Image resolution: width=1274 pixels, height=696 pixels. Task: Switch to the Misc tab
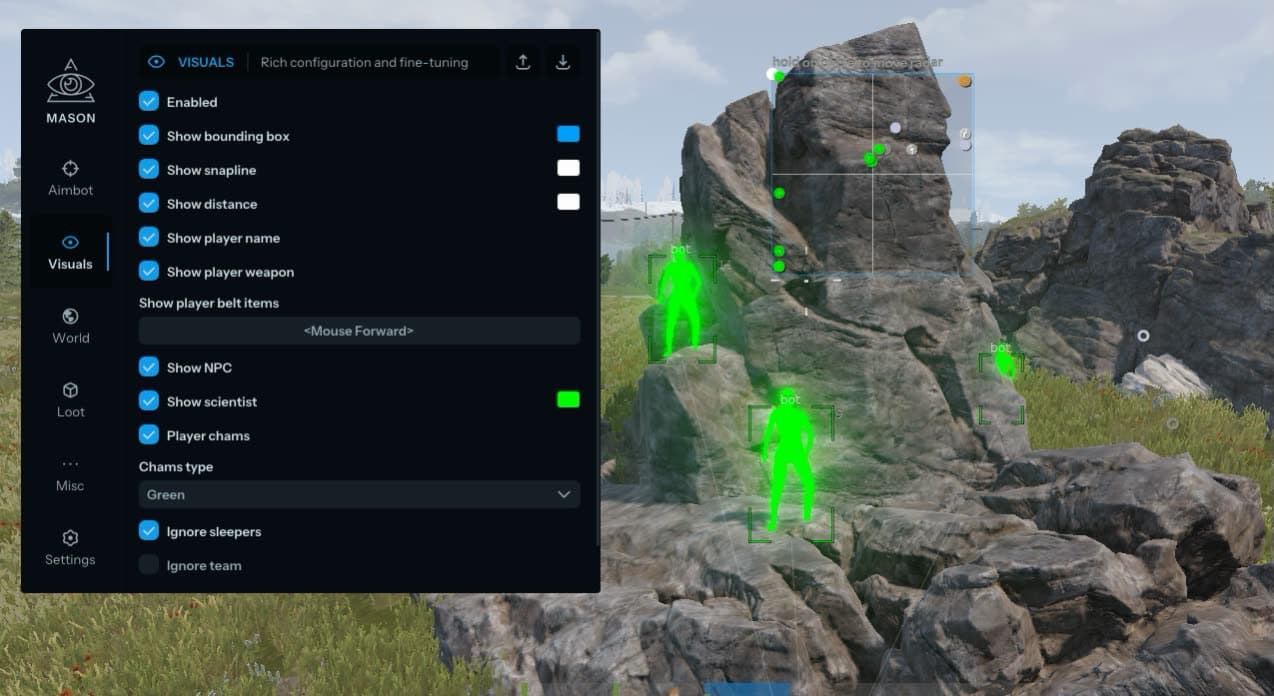click(70, 474)
